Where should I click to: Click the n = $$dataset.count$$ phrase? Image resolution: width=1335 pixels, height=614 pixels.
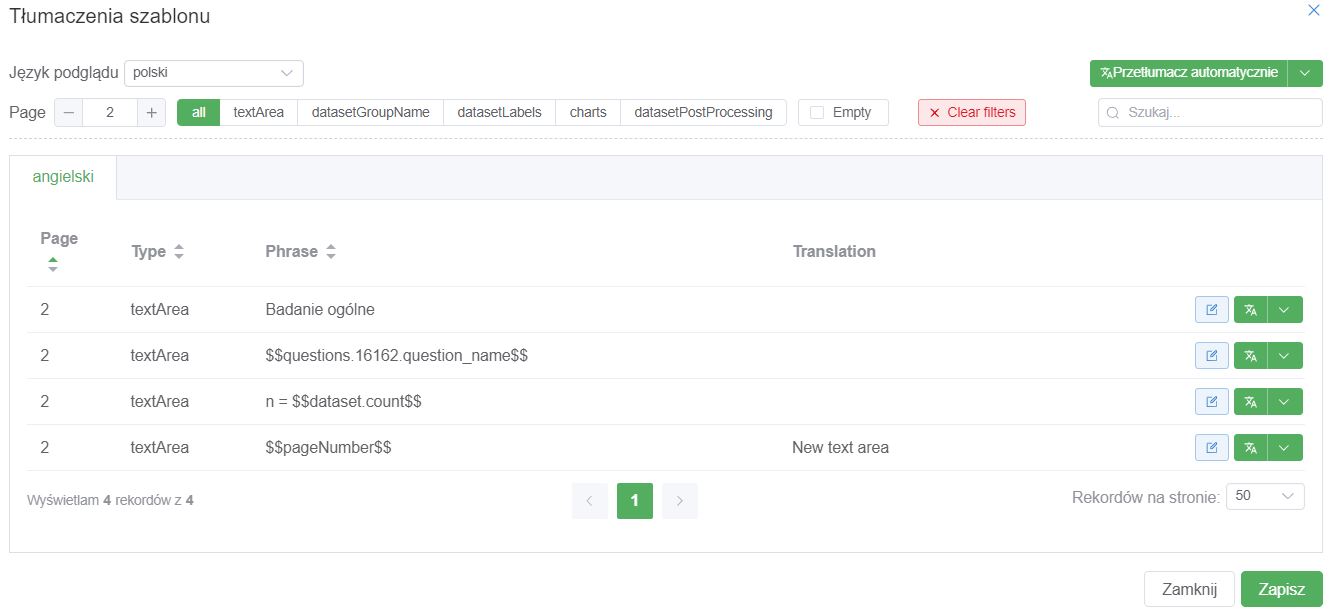tap(343, 402)
